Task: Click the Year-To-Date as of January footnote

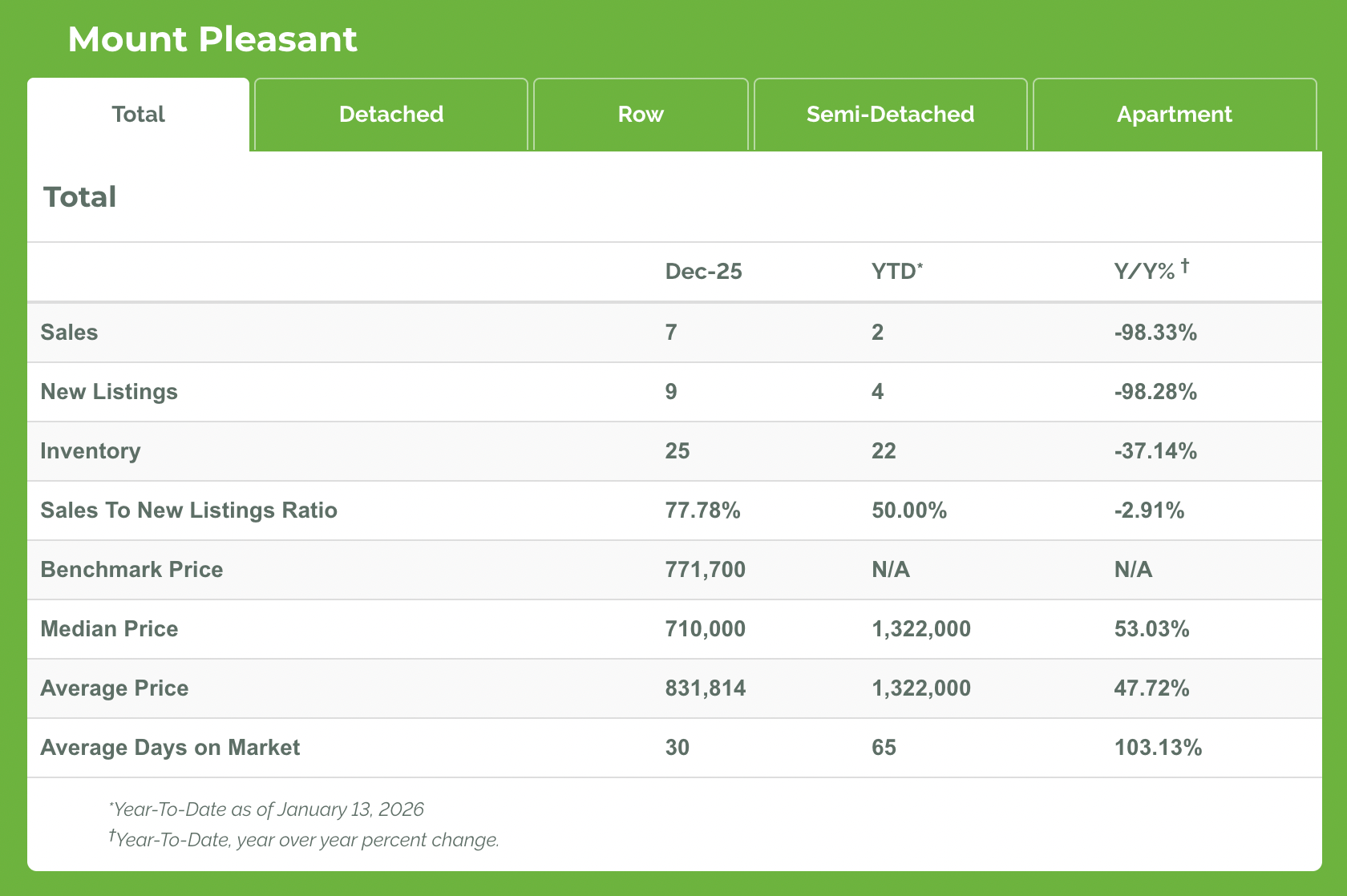Action: pos(266,809)
